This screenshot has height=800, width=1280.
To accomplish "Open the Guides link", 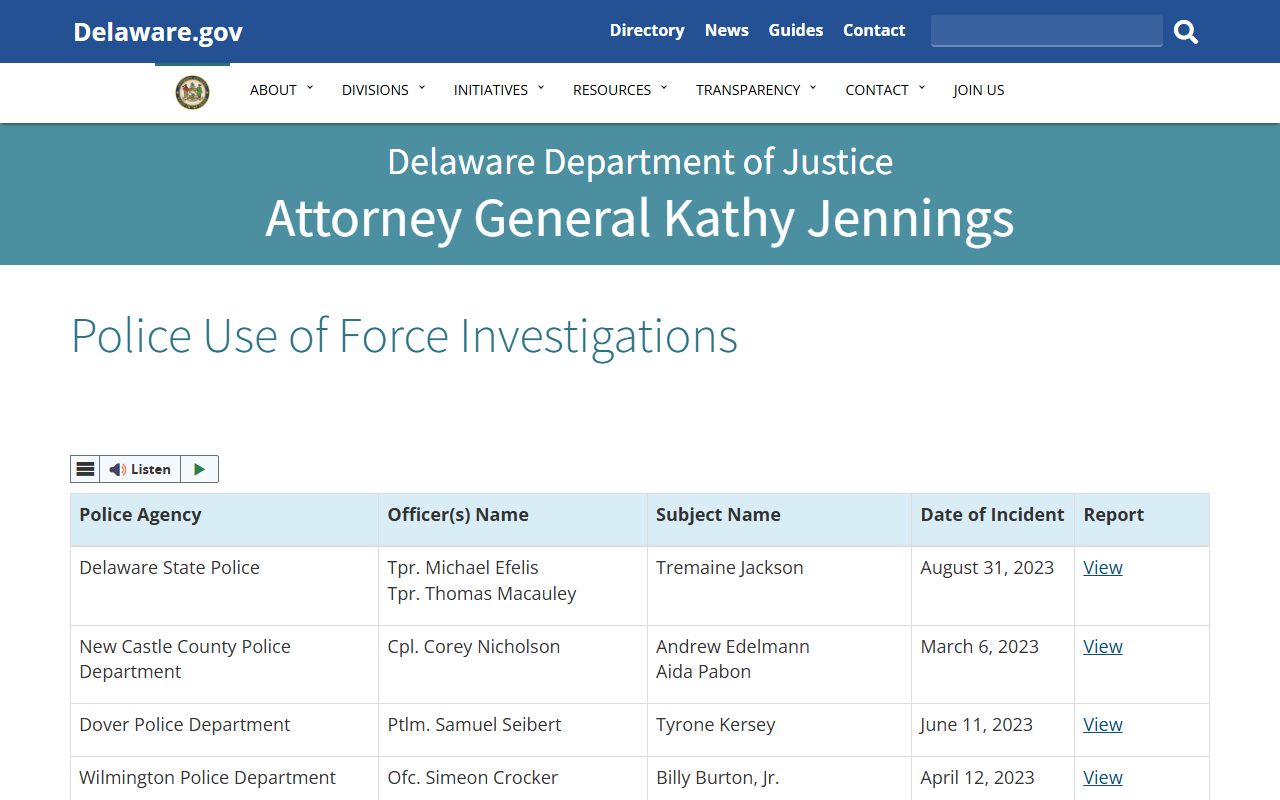I will pyautogui.click(x=796, y=30).
